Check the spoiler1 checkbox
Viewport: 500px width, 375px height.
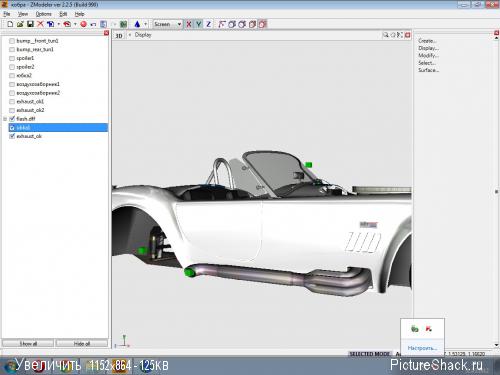(x=12, y=58)
